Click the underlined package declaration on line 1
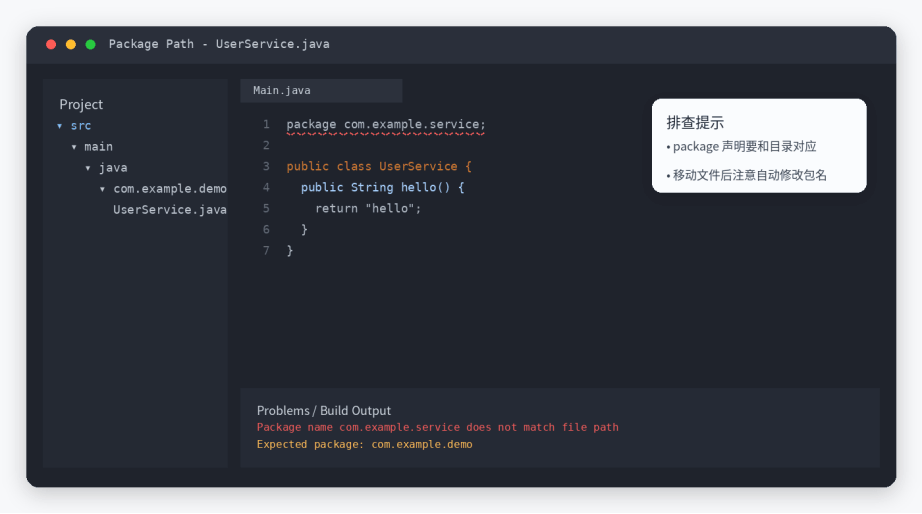Screen dimensions: 922x514 click(386, 125)
